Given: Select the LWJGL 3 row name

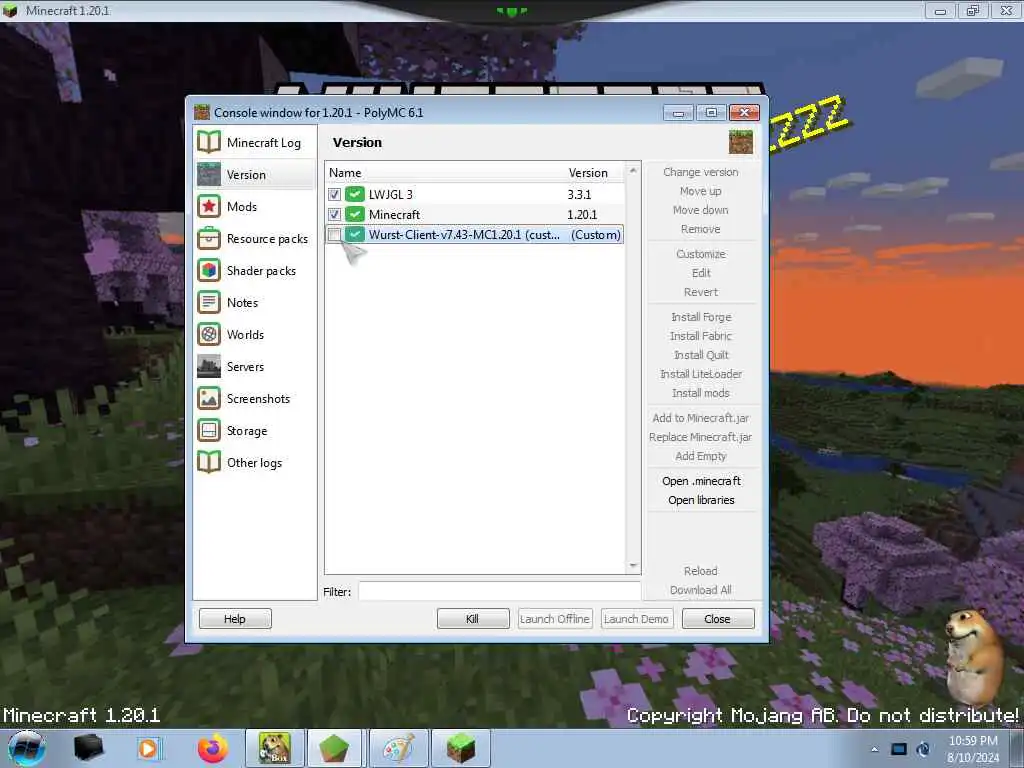Looking at the screenshot, I should tap(391, 194).
